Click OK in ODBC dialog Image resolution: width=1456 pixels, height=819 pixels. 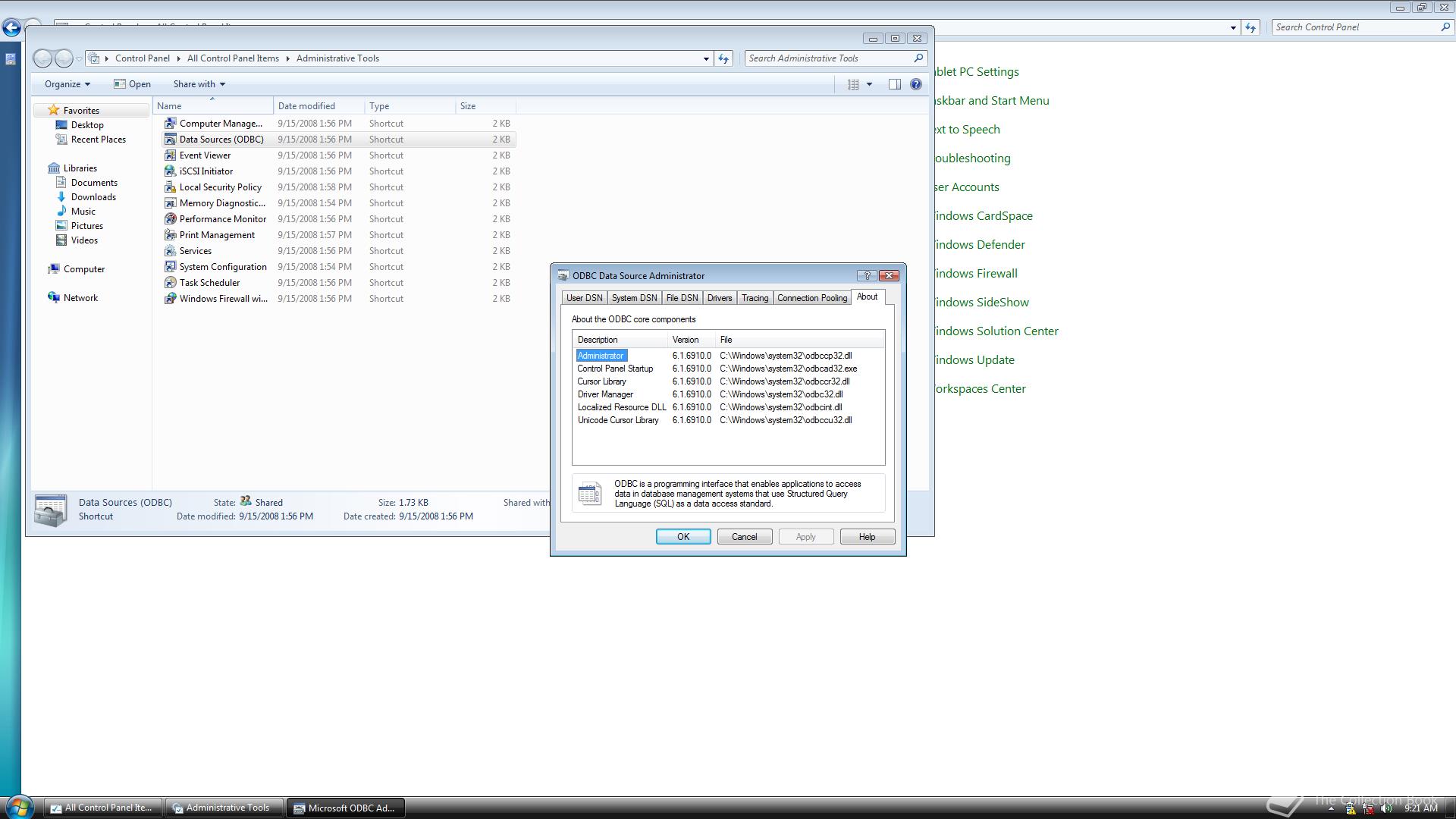click(683, 537)
